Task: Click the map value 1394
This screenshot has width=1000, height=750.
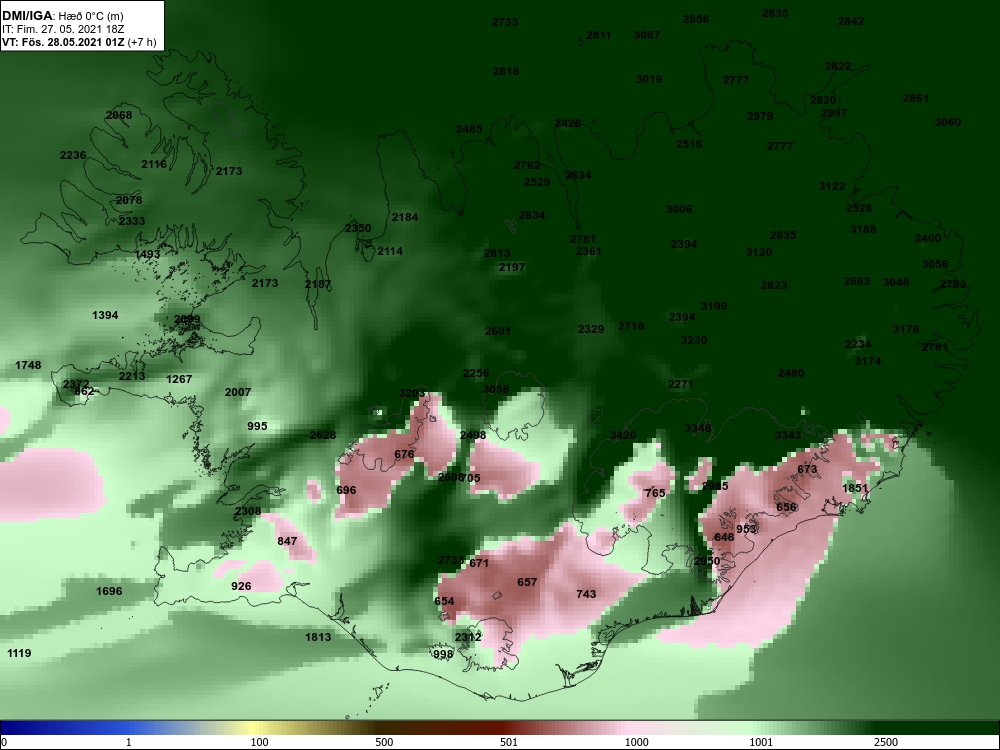Action: (105, 316)
